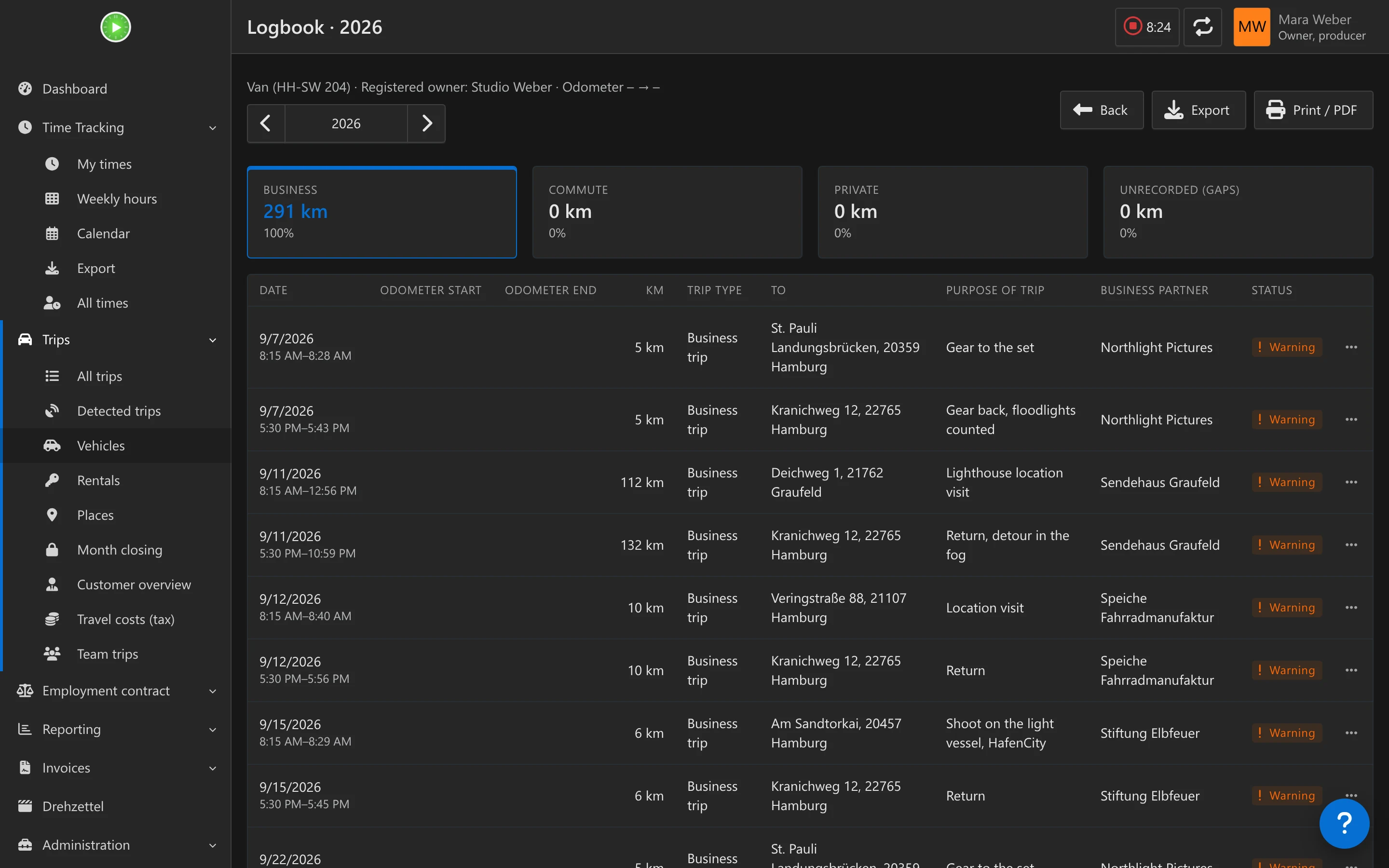
Task: Open sidebar Export under Time Tracking
Action: [115, 268]
